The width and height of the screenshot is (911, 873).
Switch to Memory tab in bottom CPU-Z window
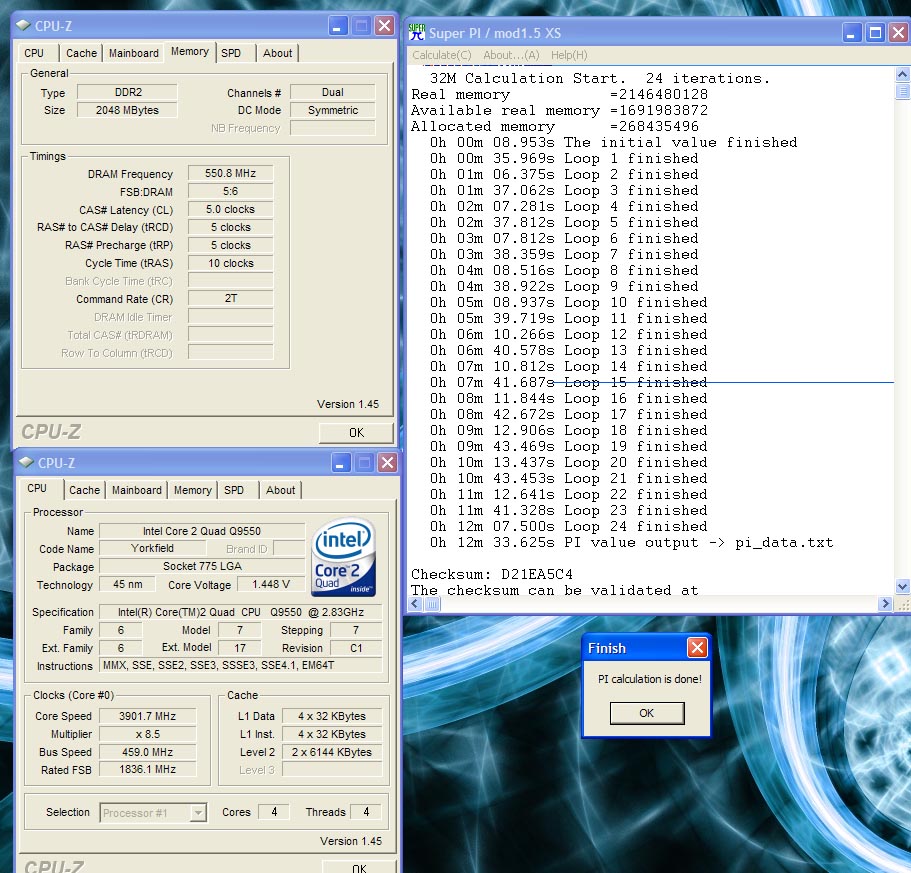[192, 490]
